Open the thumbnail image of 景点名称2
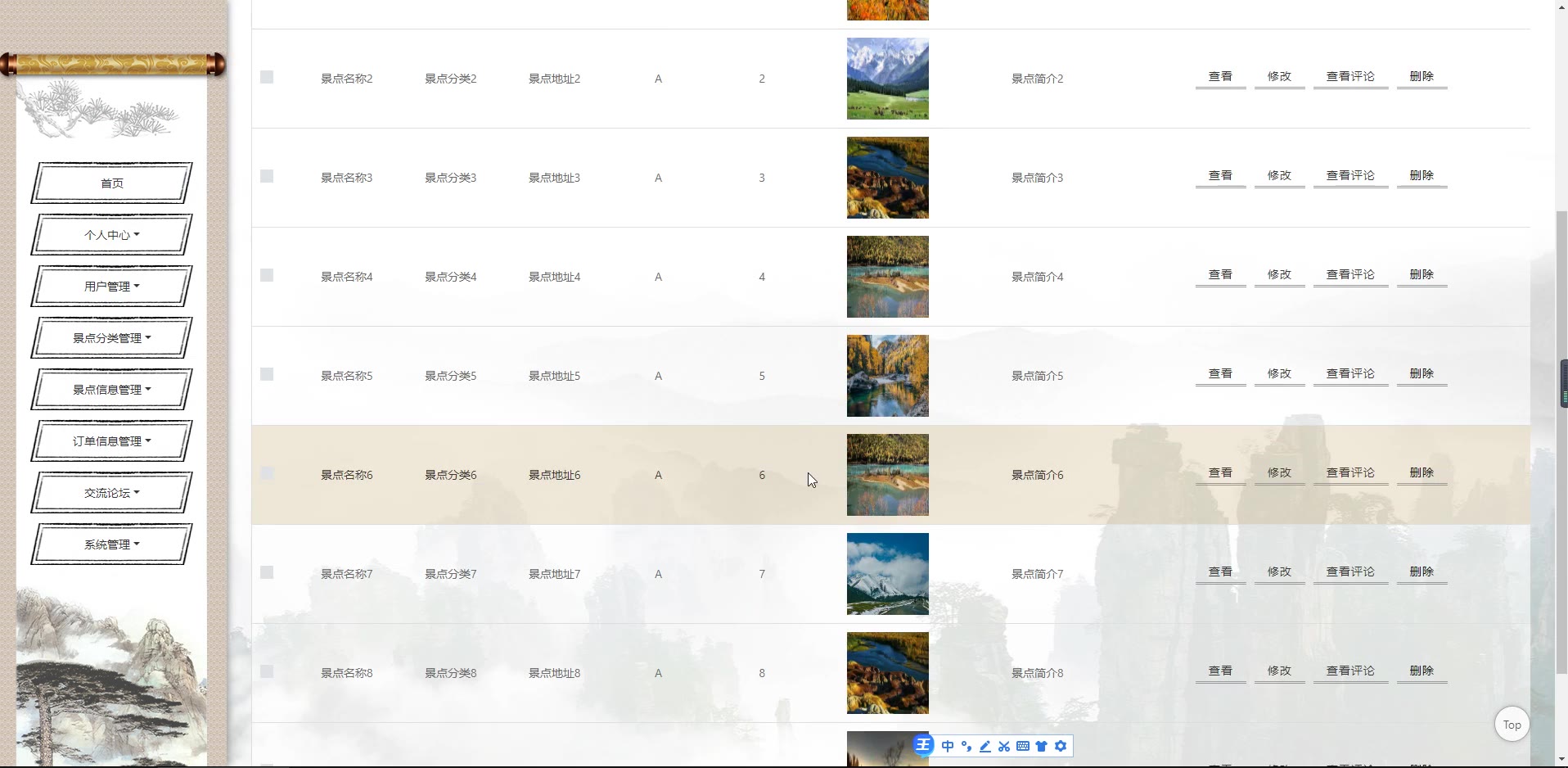Viewport: 1568px width, 768px height. 888,79
